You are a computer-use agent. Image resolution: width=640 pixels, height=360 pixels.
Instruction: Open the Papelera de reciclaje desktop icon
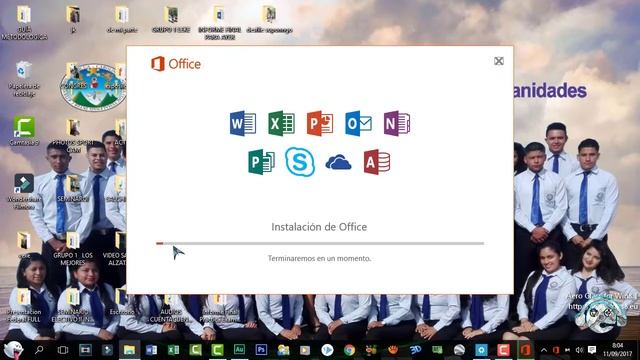[x=24, y=79]
